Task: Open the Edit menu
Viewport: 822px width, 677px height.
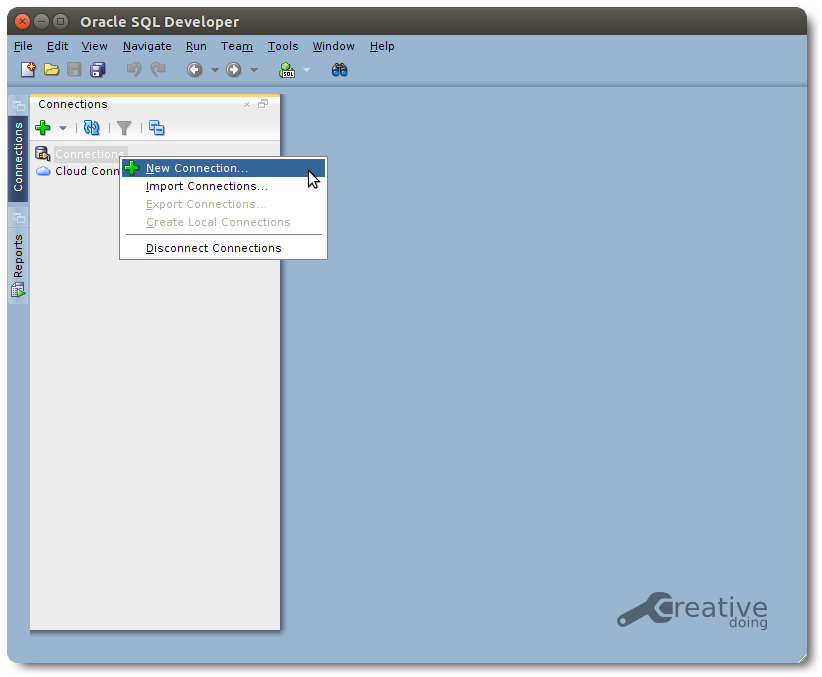Action: pos(57,46)
